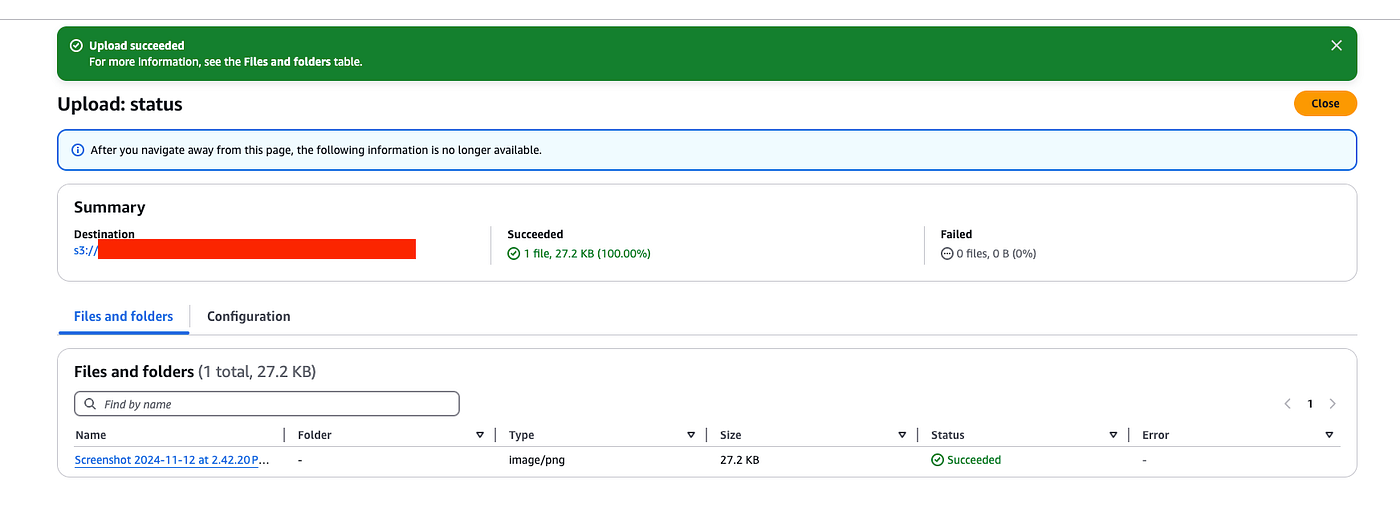1400x507 pixels.
Task: Sort by Error column arrow
Action: coord(1329,435)
